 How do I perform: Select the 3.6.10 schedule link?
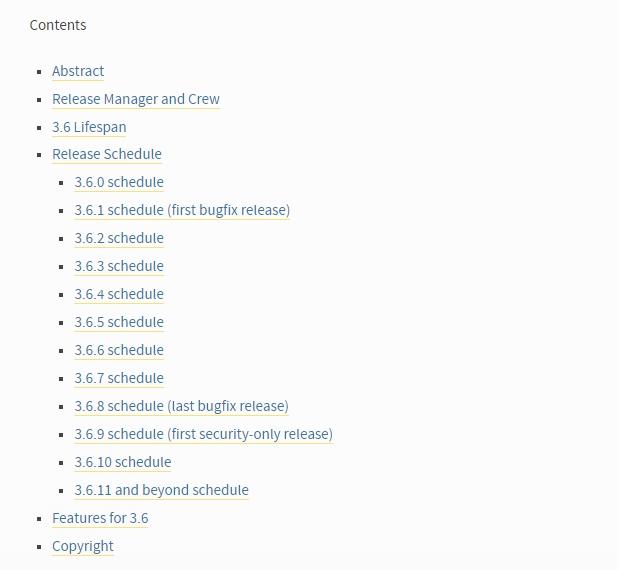click(x=123, y=462)
